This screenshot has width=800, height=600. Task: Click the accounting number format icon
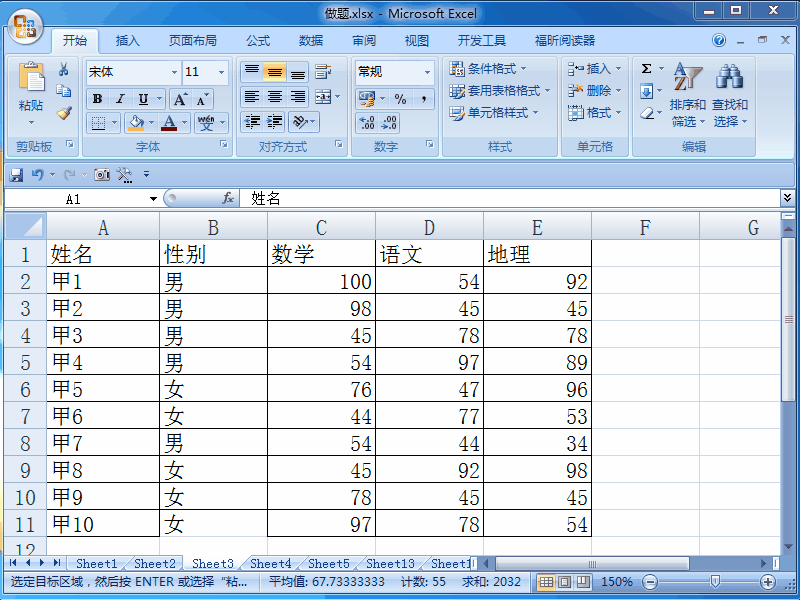[367, 98]
